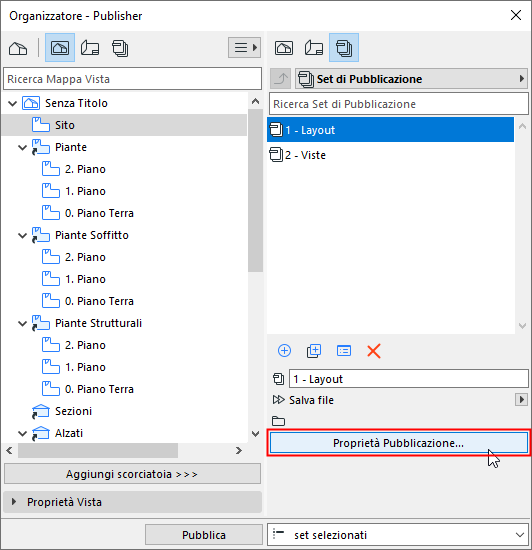
Task: Open the Salva file arrow menu
Action: point(521,400)
